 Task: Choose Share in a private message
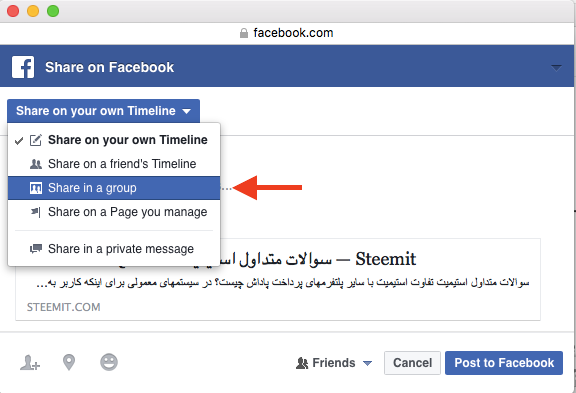(x=114, y=249)
